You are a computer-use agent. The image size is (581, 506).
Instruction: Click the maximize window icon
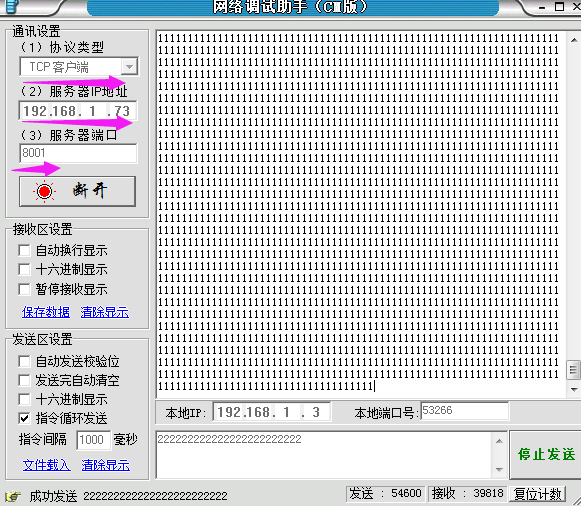pyautogui.click(x=559, y=6)
